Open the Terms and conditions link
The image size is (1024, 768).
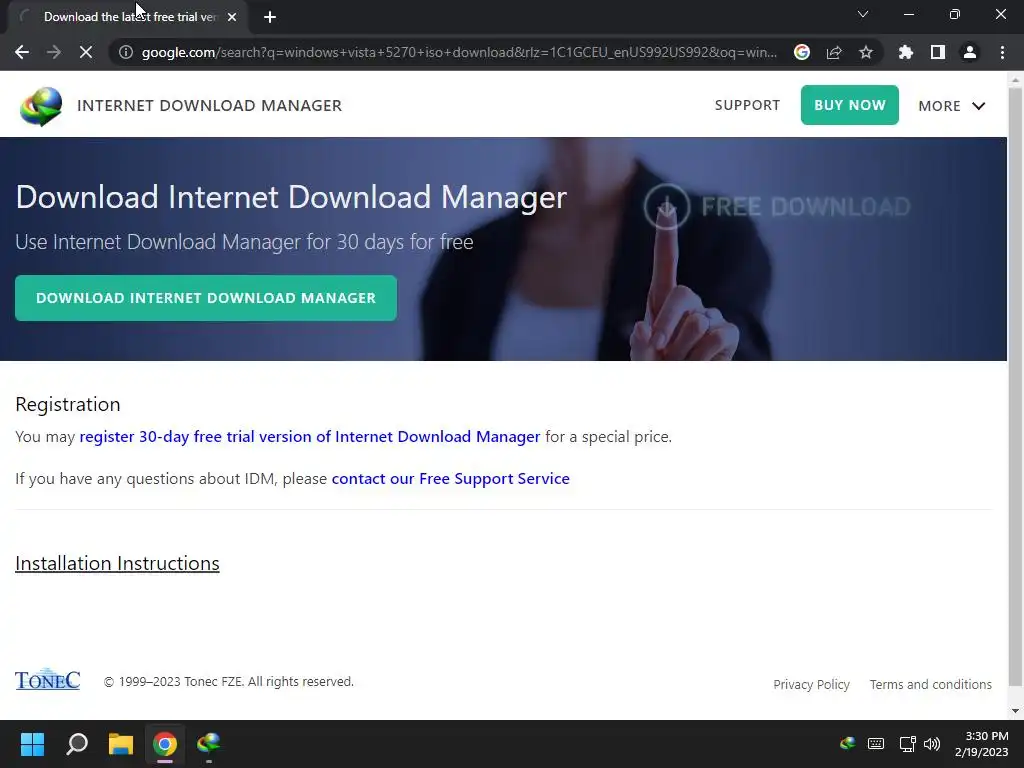click(931, 684)
